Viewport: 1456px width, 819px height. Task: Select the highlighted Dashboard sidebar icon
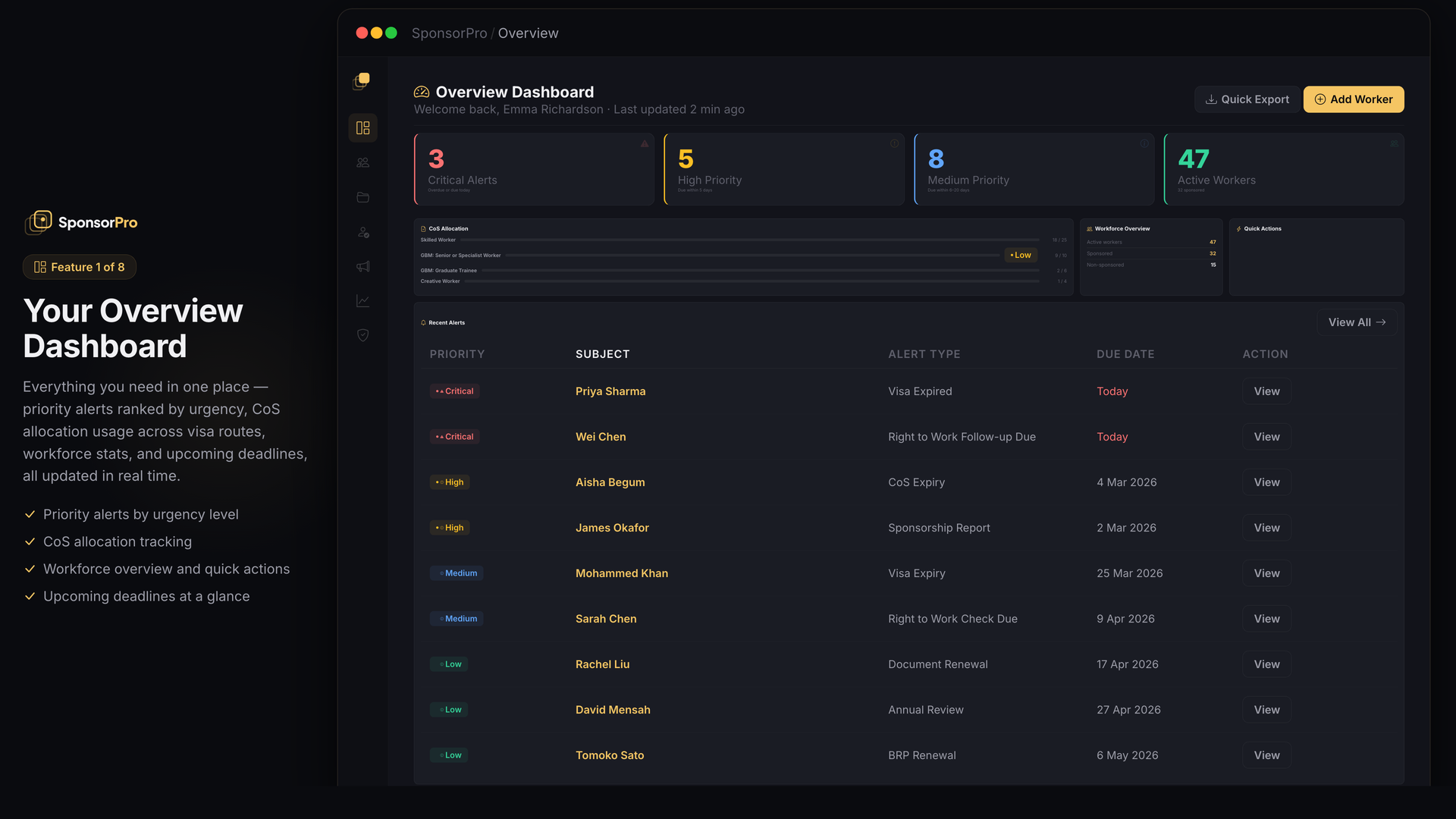(x=362, y=127)
